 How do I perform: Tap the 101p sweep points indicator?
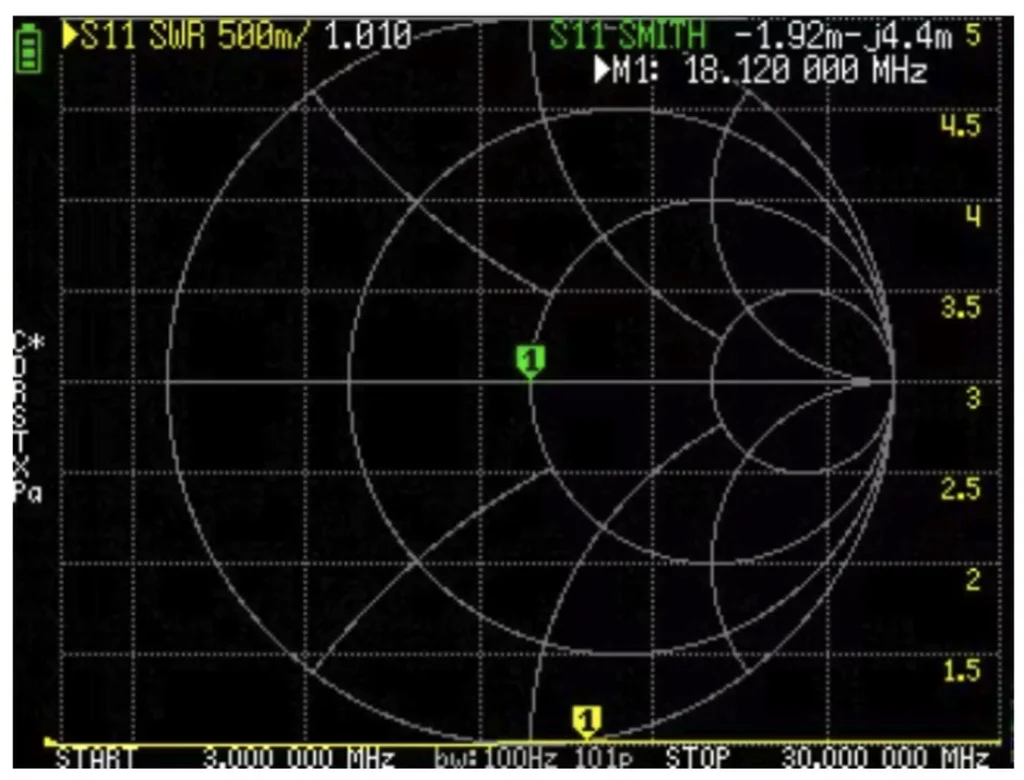[603, 758]
